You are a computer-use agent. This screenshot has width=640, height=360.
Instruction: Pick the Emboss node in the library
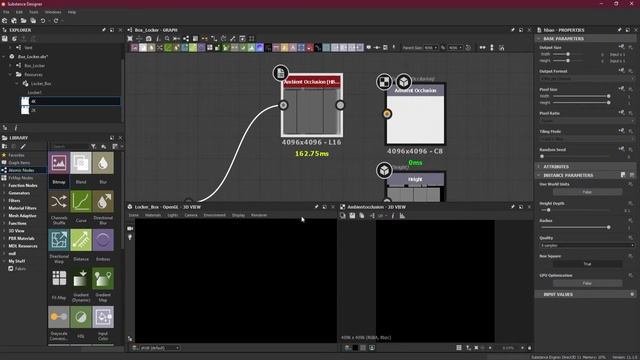click(x=103, y=240)
